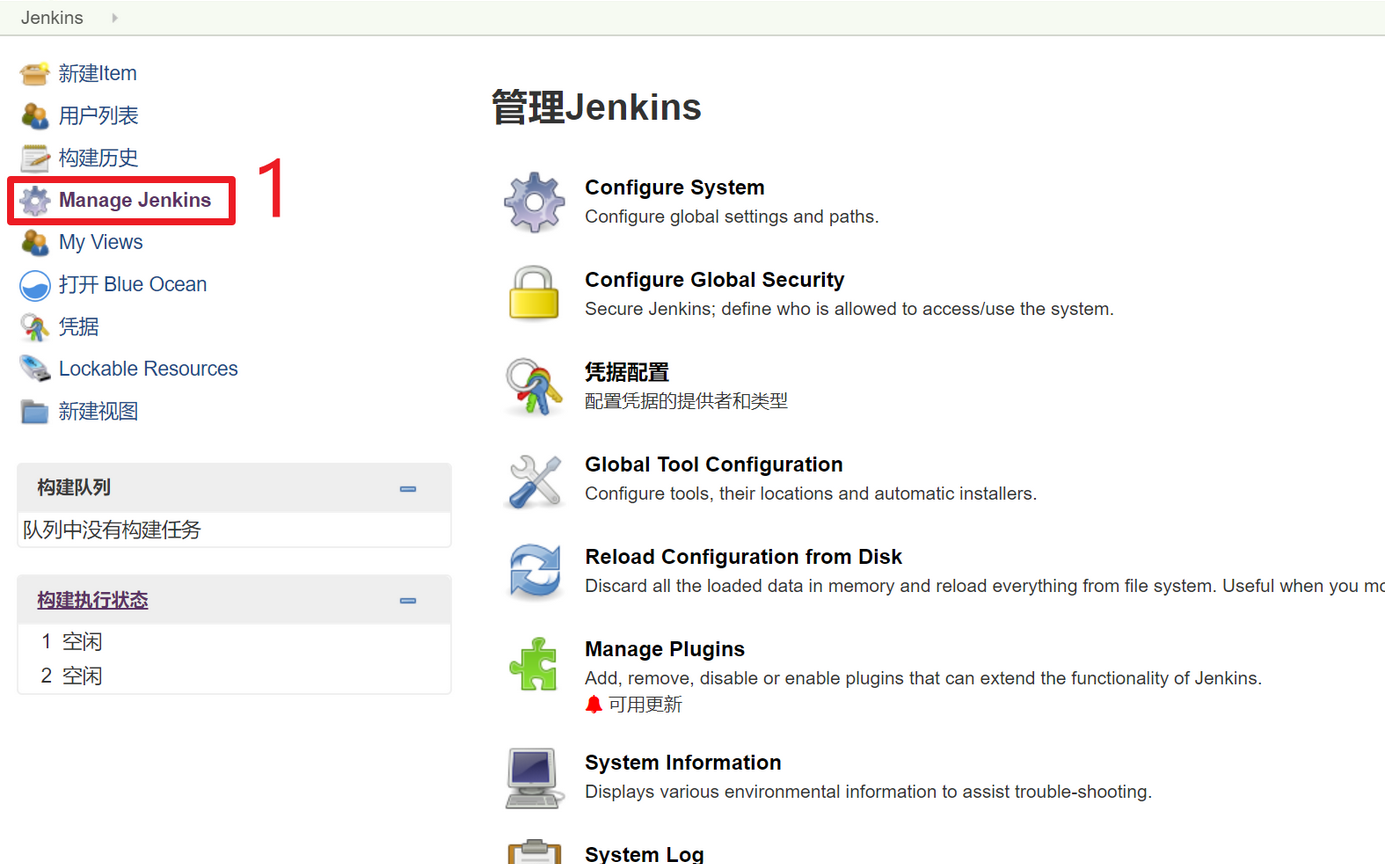Image resolution: width=1385 pixels, height=864 pixels.
Task: Open Manage Plugins page
Action: tap(665, 649)
